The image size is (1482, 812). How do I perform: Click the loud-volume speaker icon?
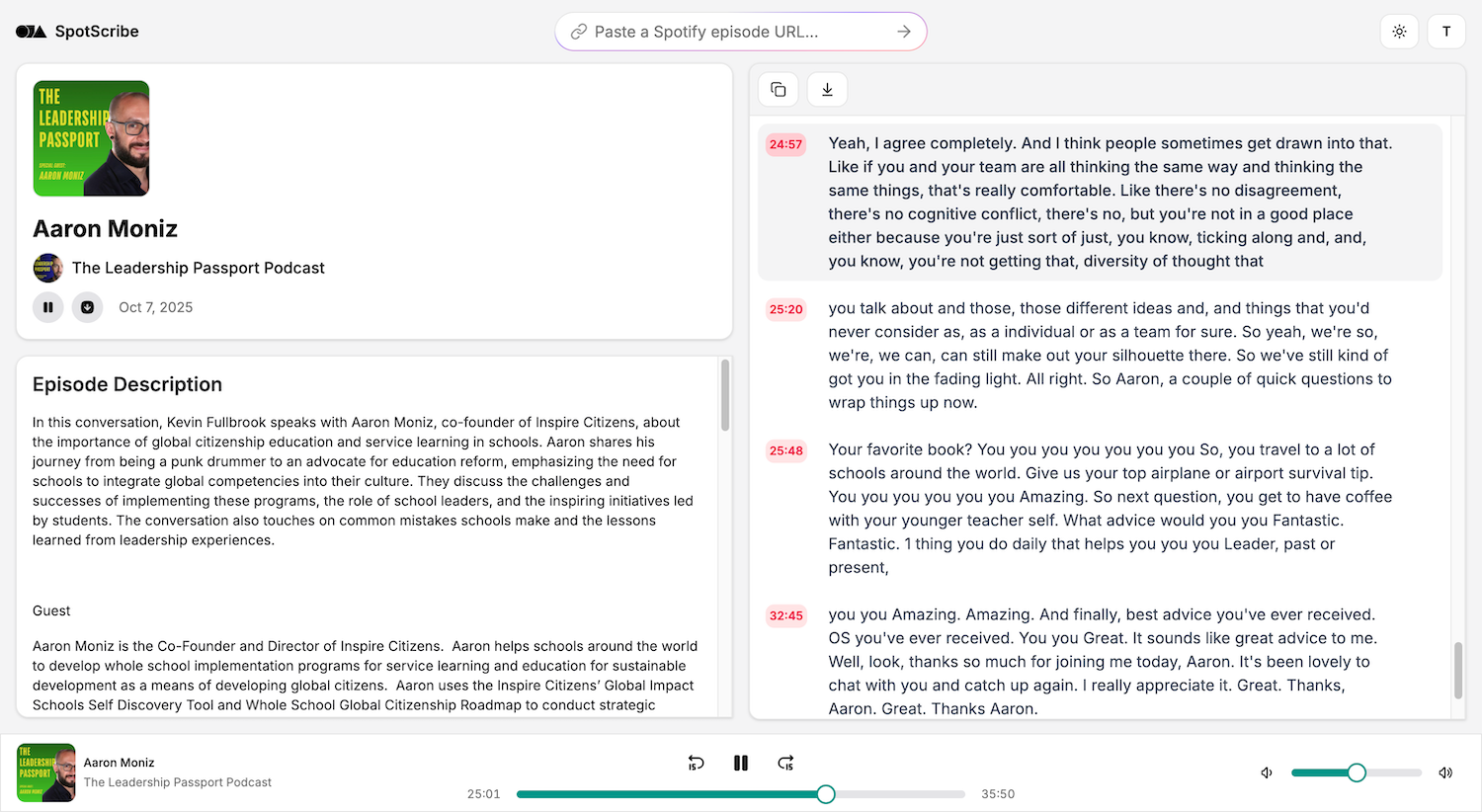pyautogui.click(x=1445, y=772)
